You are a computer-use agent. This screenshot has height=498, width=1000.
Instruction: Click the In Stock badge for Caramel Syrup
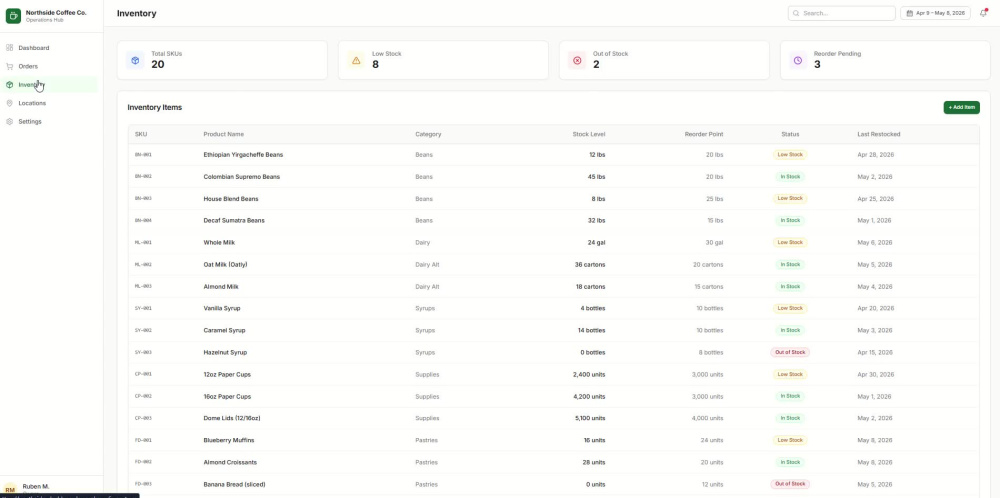pos(790,331)
